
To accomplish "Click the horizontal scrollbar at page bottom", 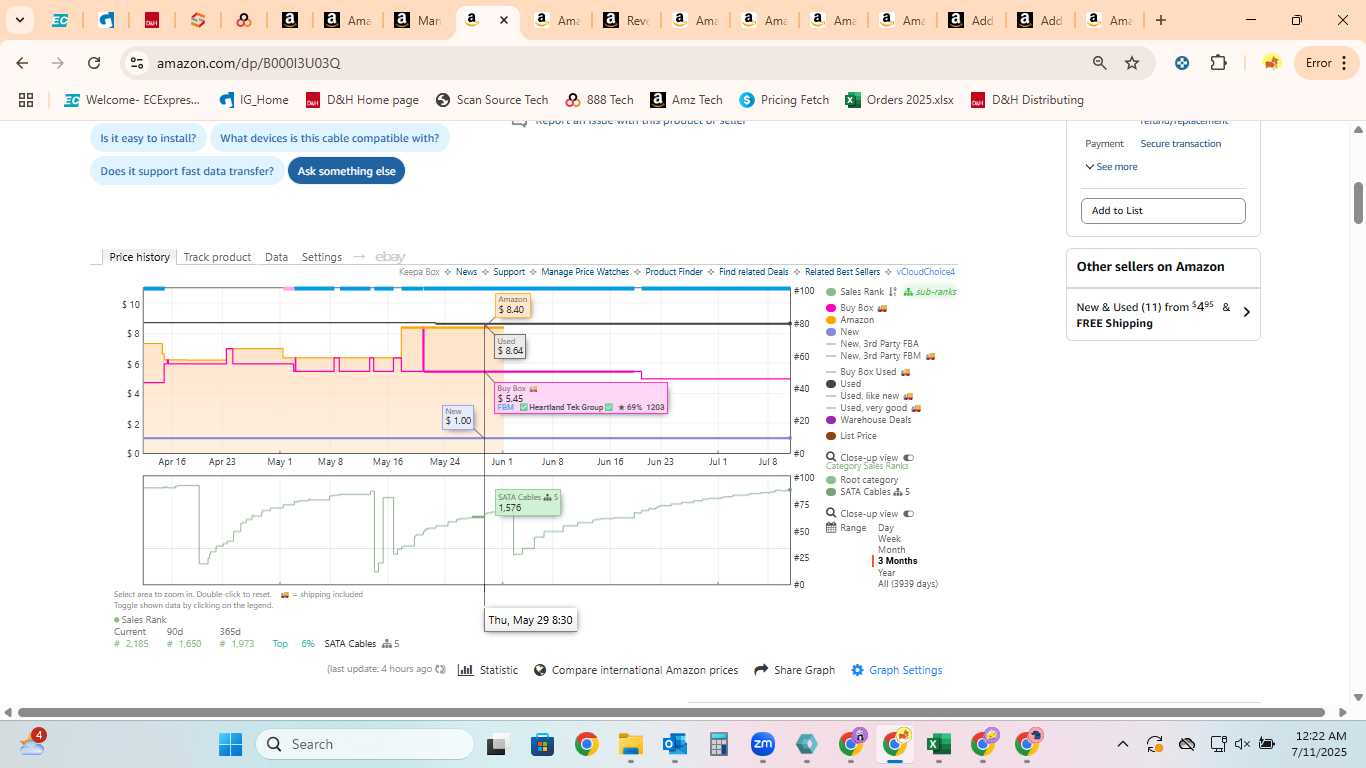I will click(x=671, y=712).
